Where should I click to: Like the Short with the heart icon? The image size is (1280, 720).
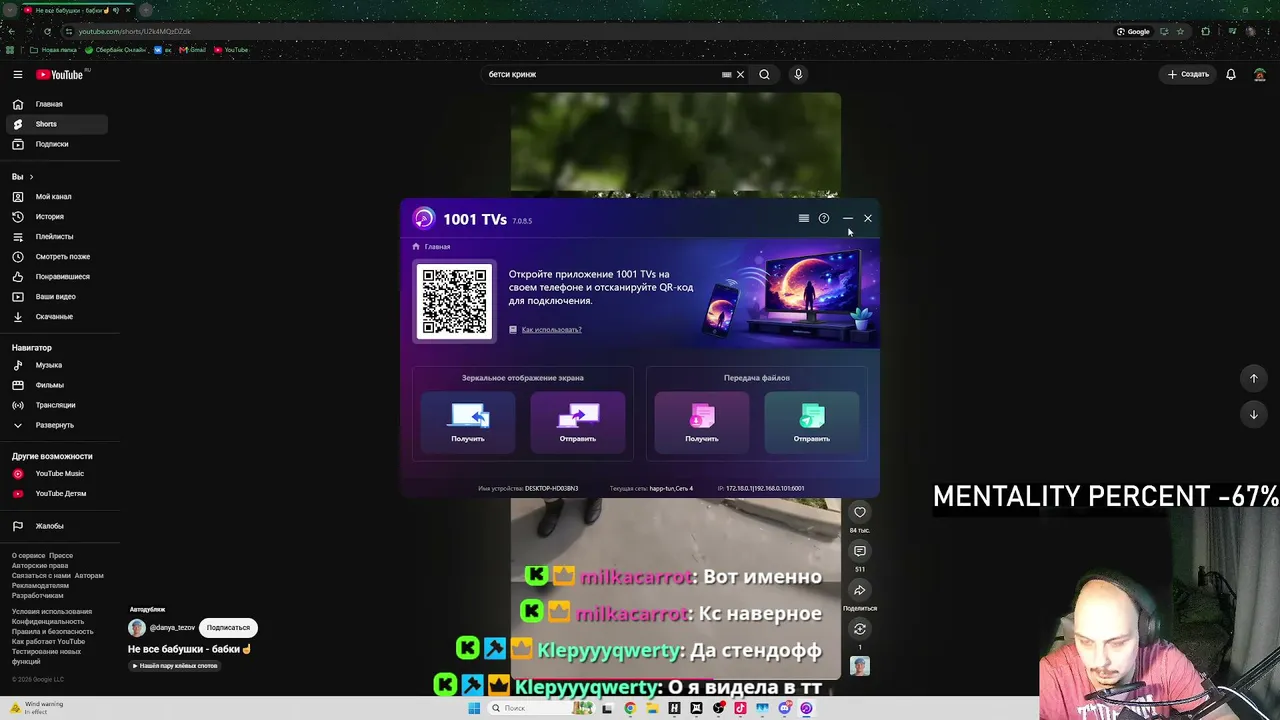click(x=860, y=512)
